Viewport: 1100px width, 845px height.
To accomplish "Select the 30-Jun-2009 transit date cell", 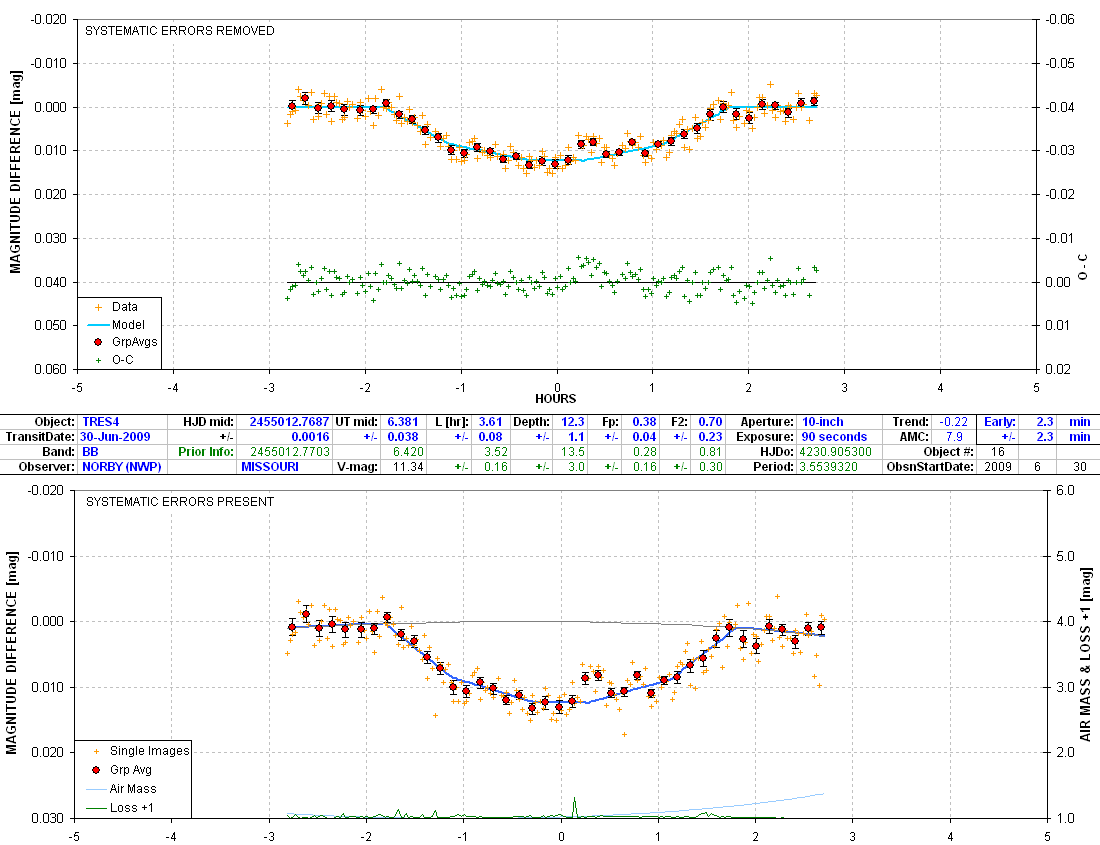I will (115, 437).
